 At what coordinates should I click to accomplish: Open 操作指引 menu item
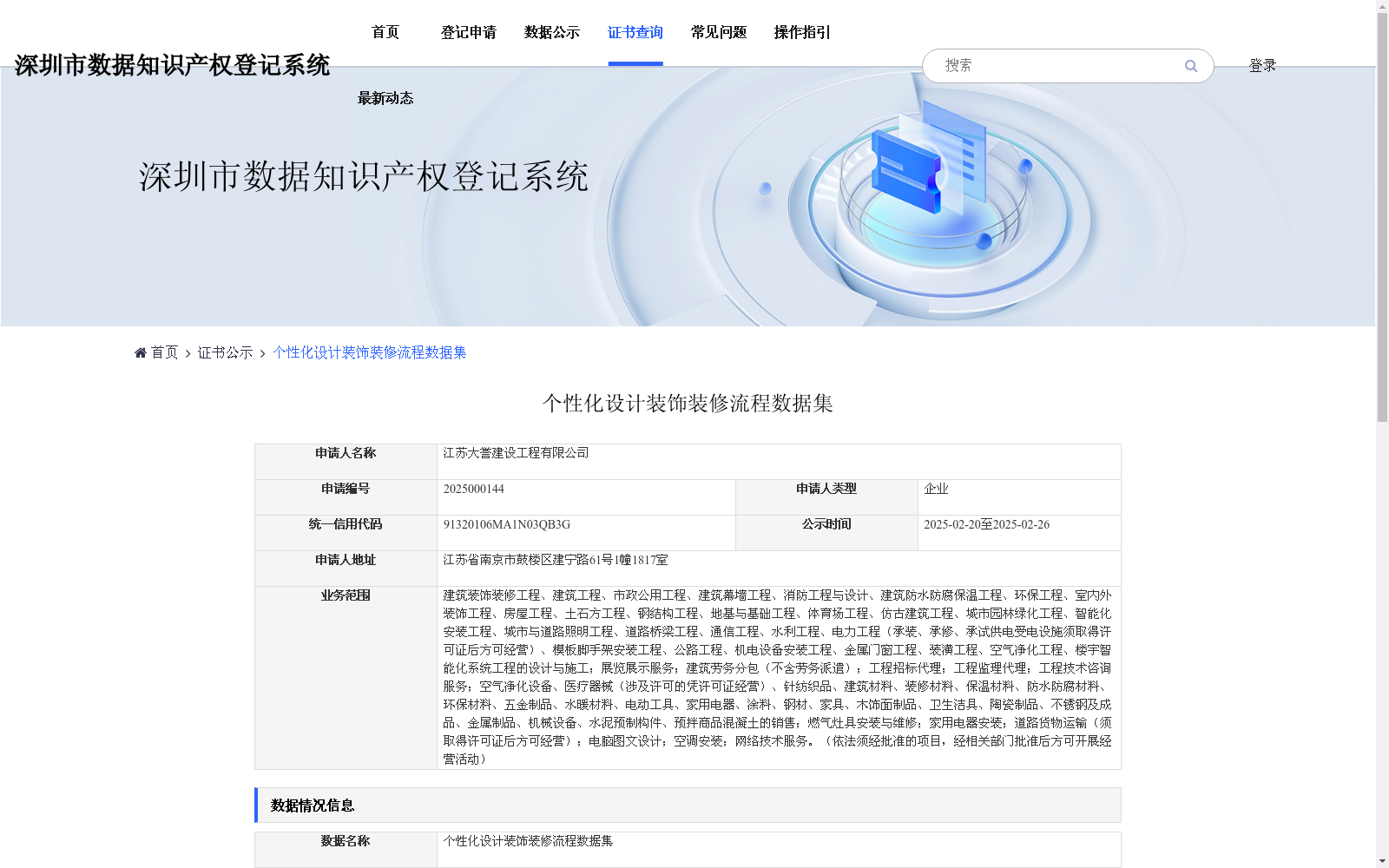point(802,32)
